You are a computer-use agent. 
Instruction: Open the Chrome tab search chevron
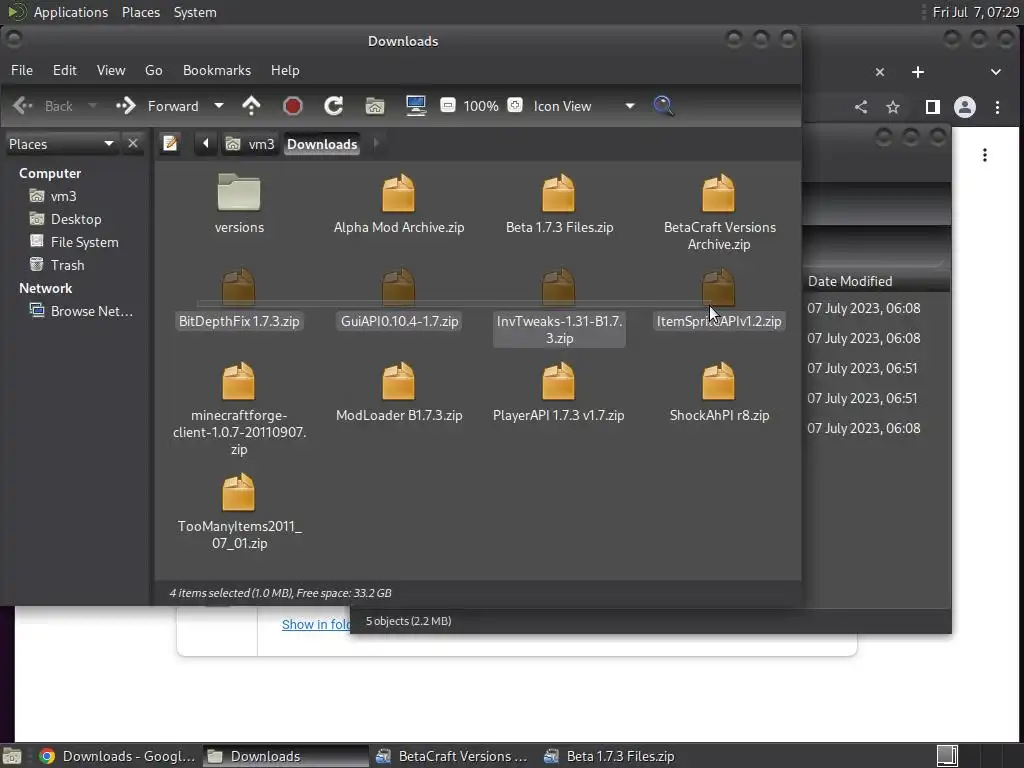tap(995, 72)
